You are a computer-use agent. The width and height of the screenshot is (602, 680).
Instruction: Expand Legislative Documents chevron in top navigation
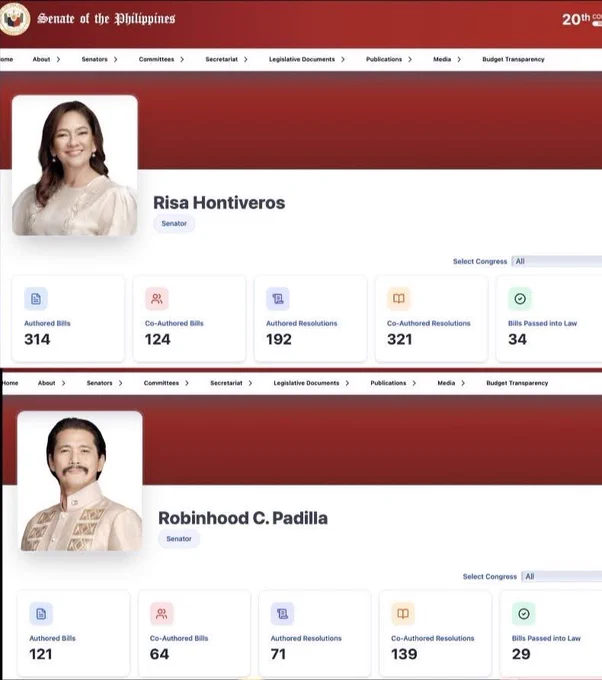[343, 59]
